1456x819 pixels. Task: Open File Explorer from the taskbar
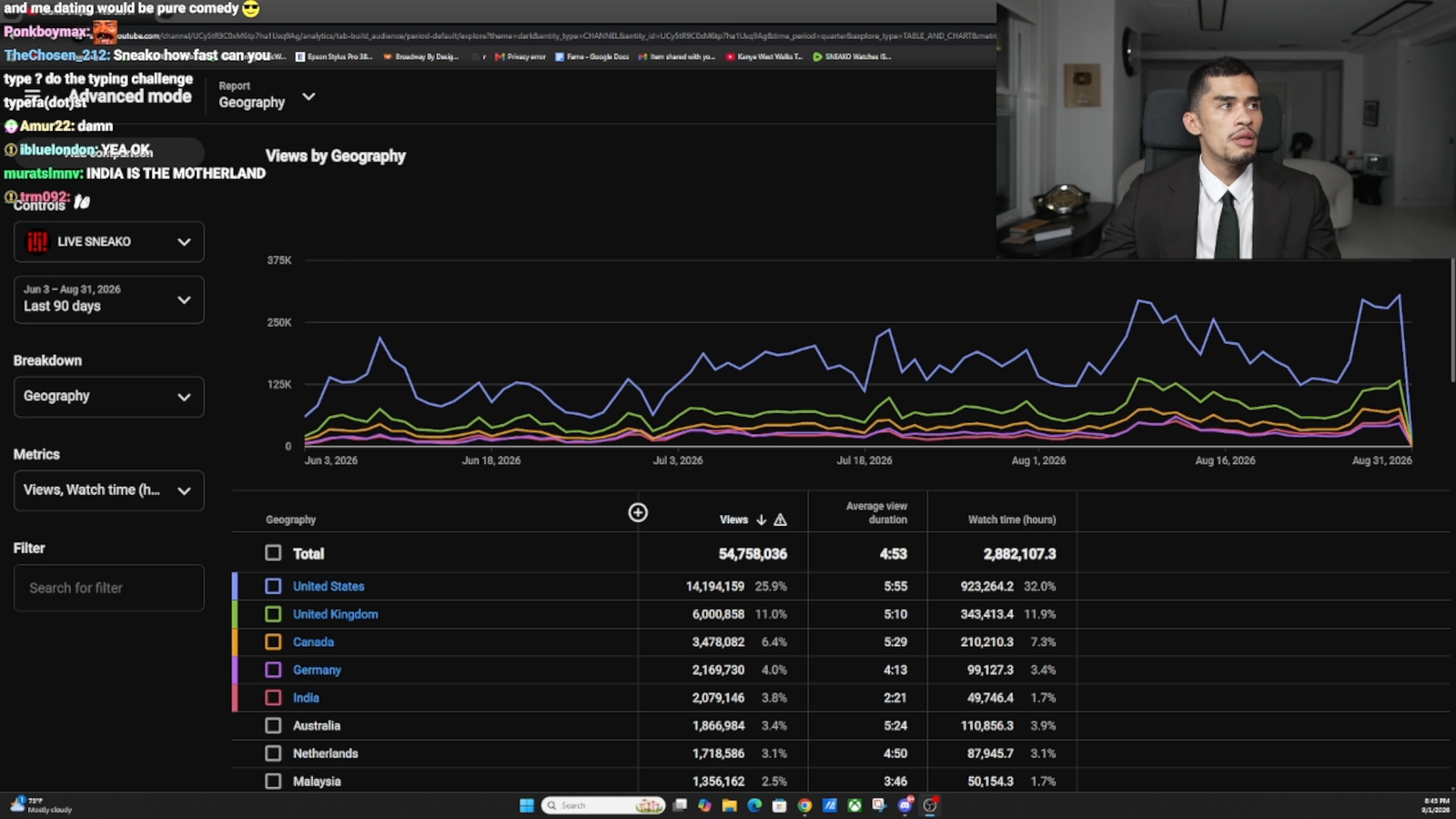[x=729, y=805]
